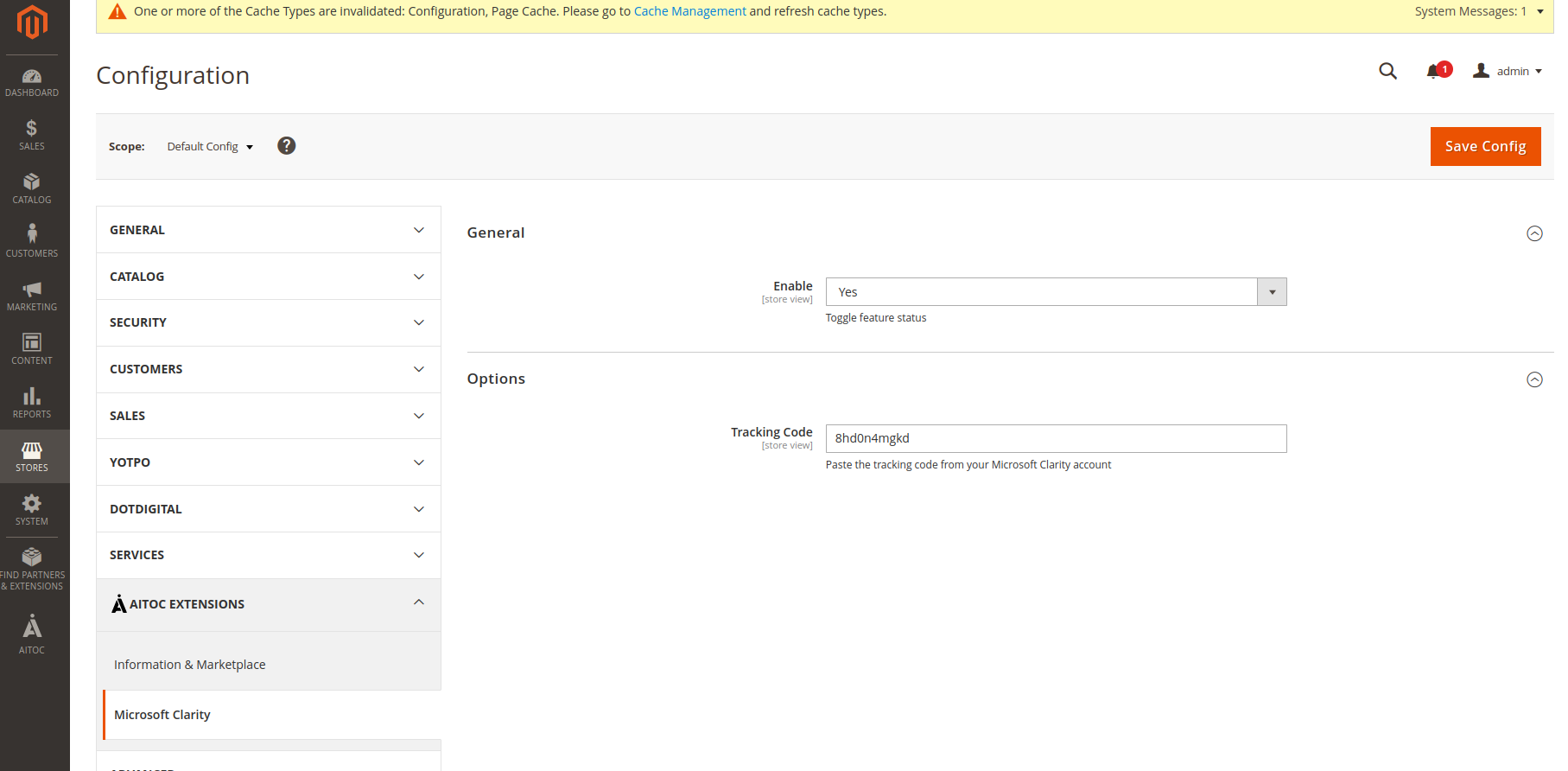The height and width of the screenshot is (771, 1568).
Task: Click the cache warning triangle icon
Action: click(x=117, y=11)
